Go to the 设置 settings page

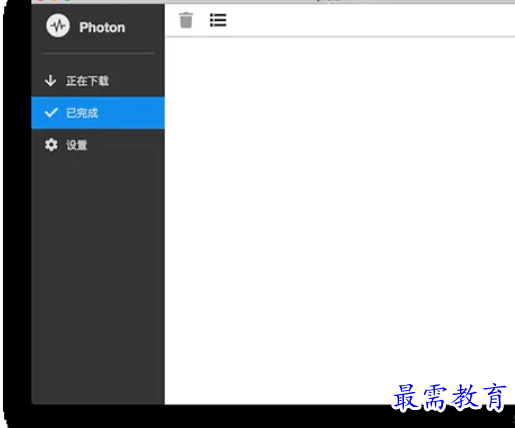click(x=98, y=145)
